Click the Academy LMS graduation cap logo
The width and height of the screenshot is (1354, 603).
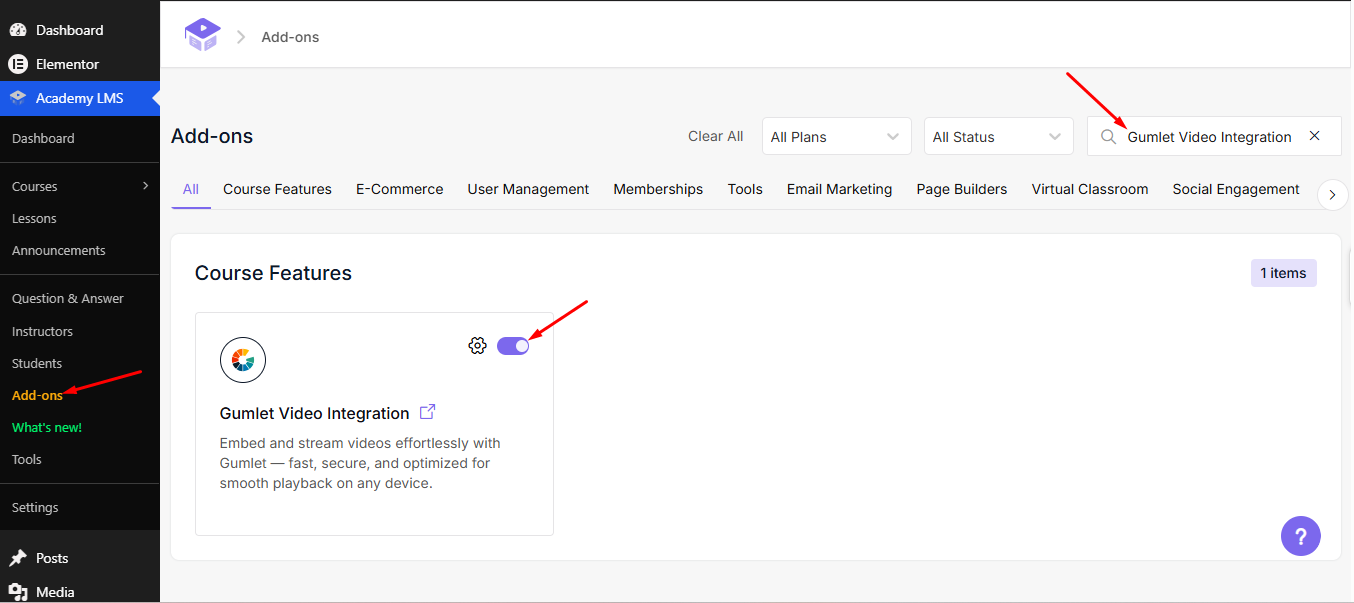[202, 35]
